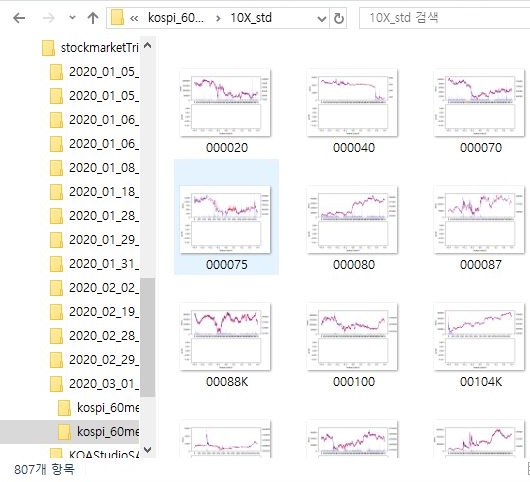Select the 2020_02_29_ folder
The image size is (530, 482).
click(x=104, y=360)
